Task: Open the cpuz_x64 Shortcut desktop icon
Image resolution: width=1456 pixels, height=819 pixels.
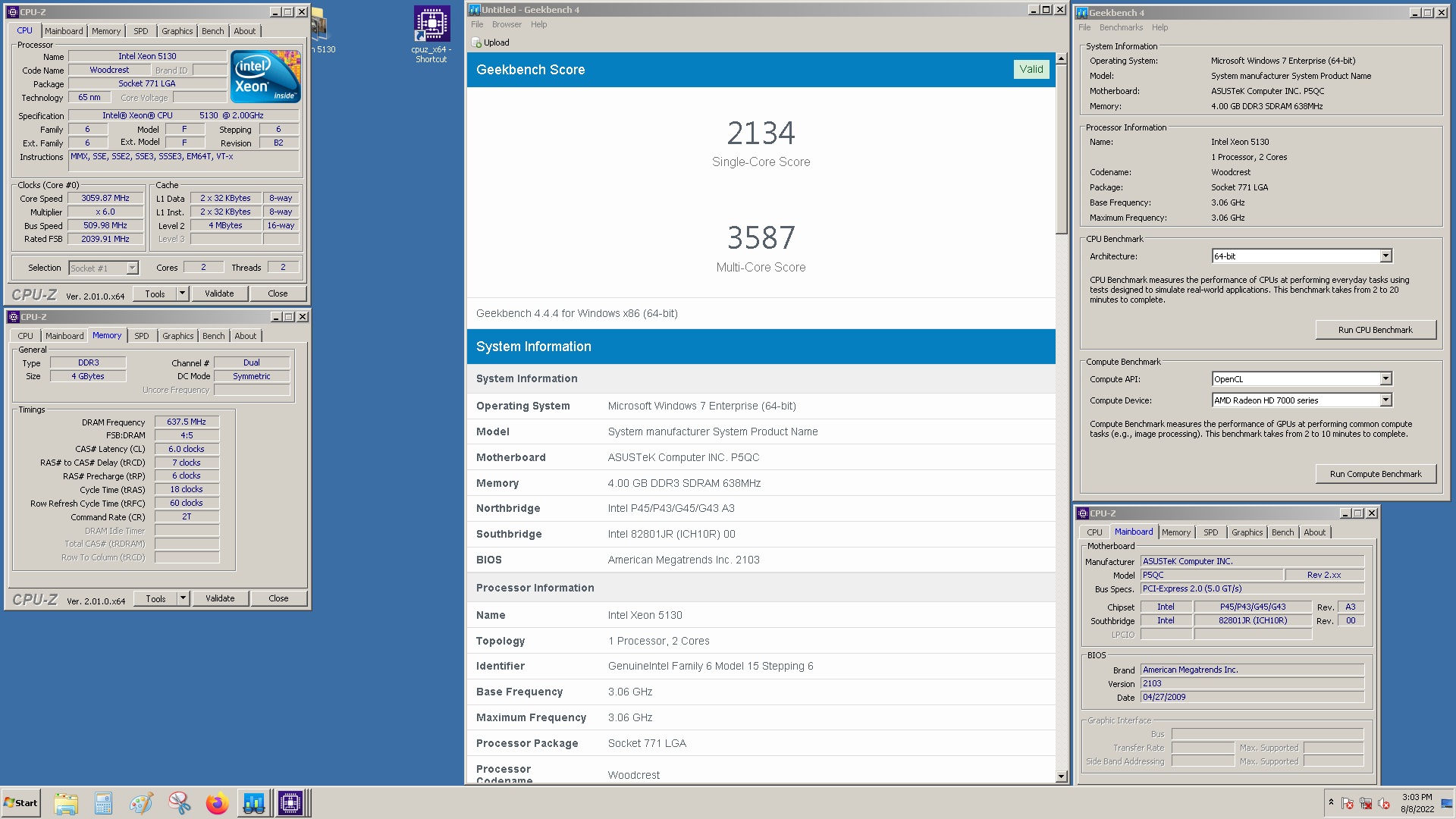Action: pyautogui.click(x=431, y=35)
